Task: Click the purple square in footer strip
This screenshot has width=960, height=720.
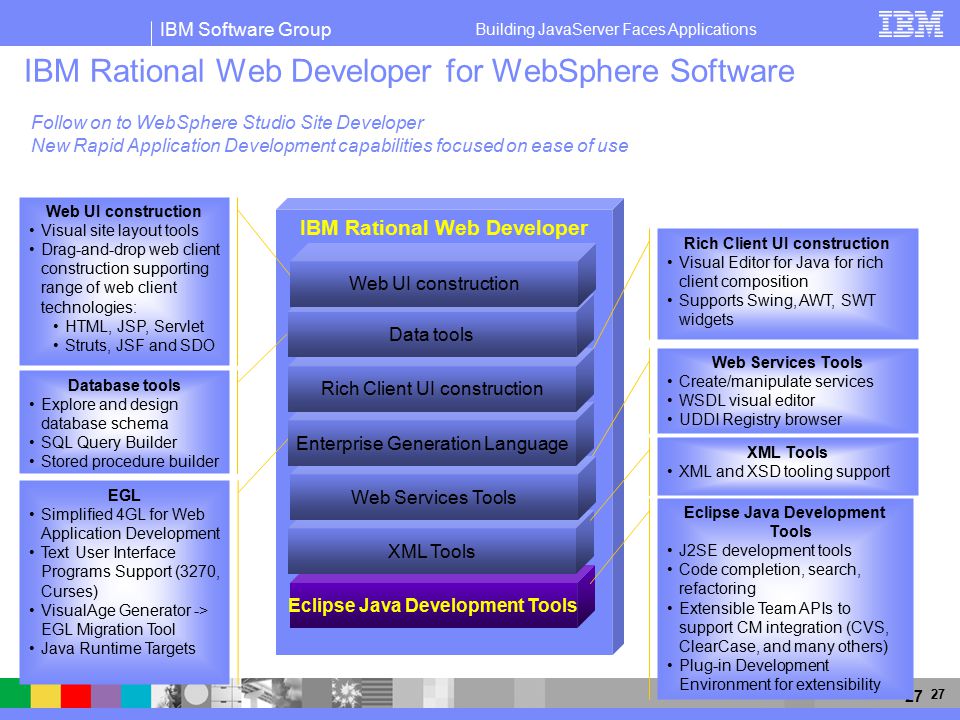Action: point(106,696)
